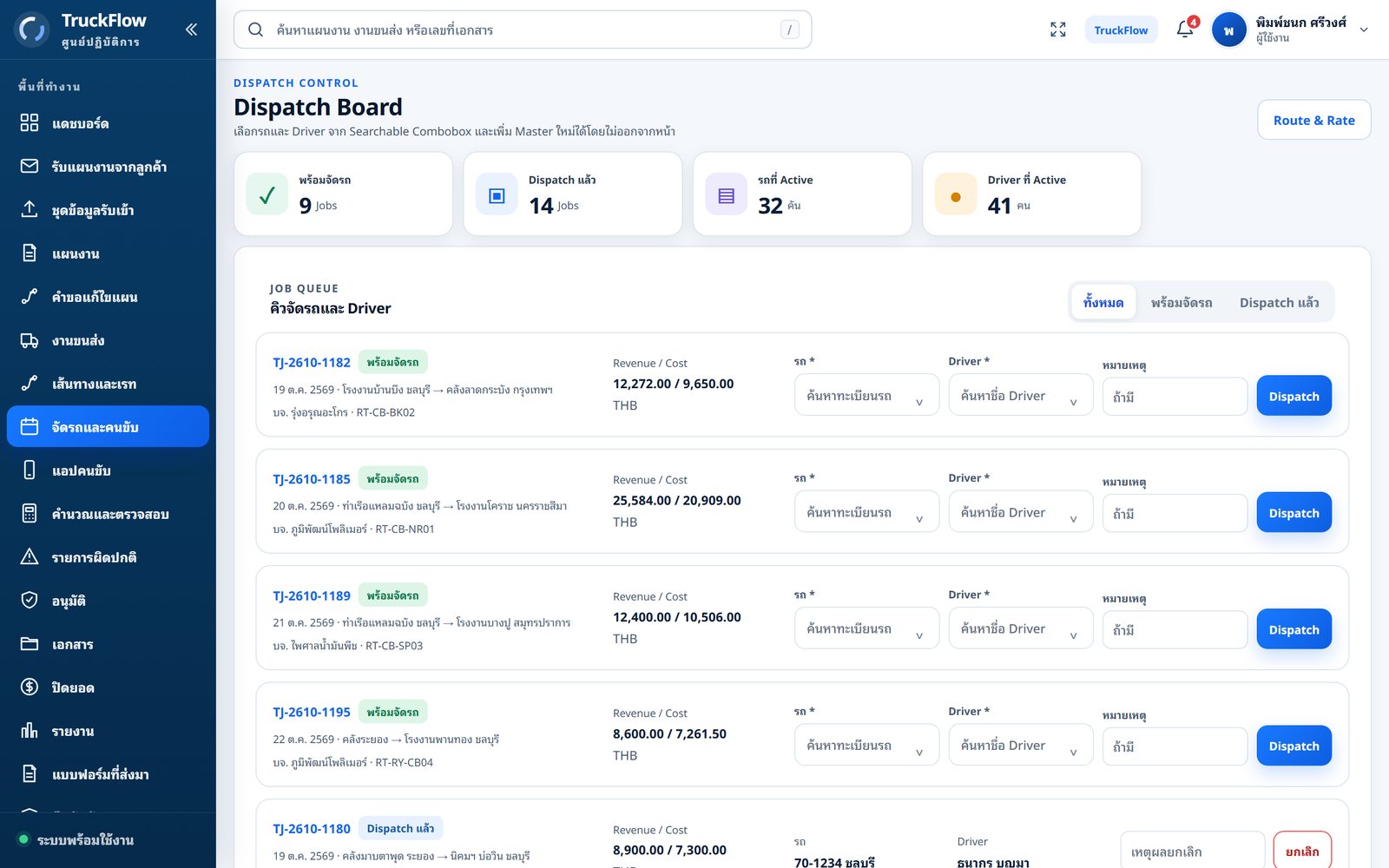
Task: Switch to the พร้อมจัดรถ filter tab
Action: [1182, 302]
